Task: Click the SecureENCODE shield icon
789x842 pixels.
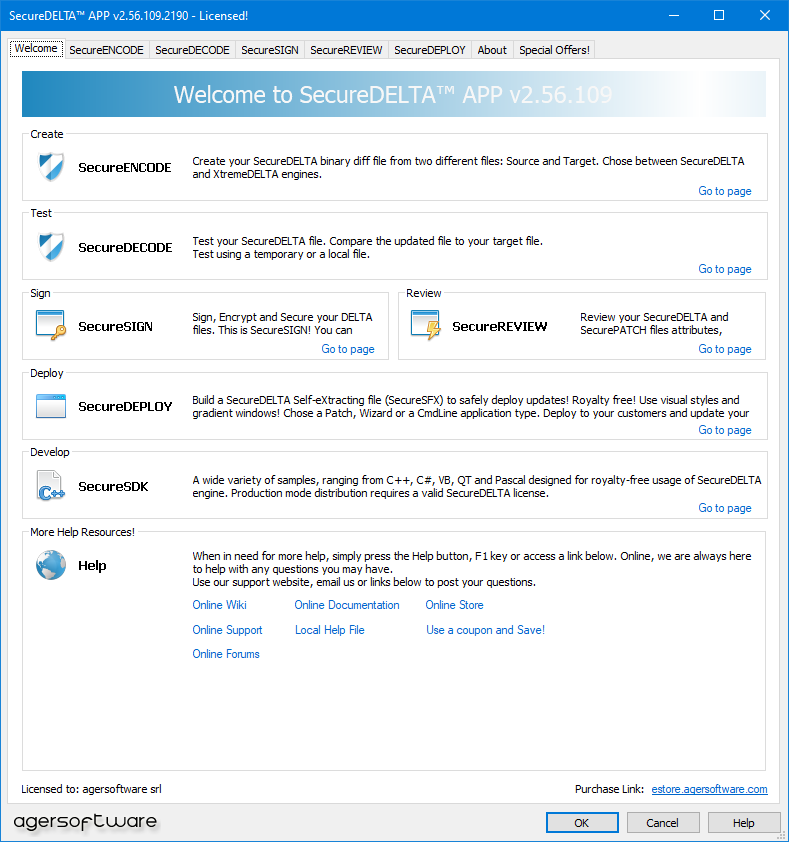Action: pos(51,166)
